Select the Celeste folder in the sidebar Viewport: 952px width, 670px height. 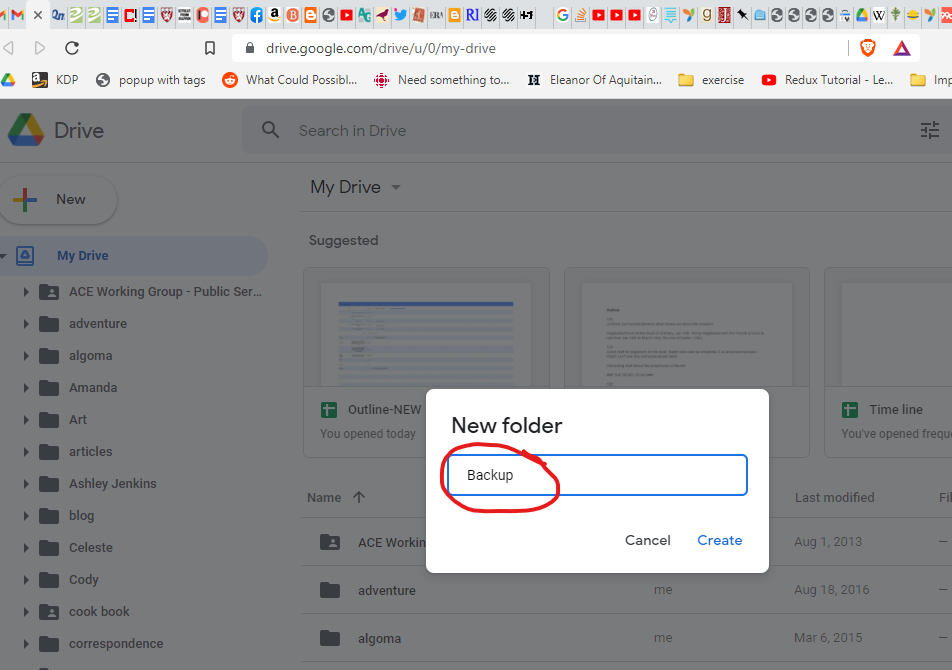pyautogui.click(x=91, y=547)
